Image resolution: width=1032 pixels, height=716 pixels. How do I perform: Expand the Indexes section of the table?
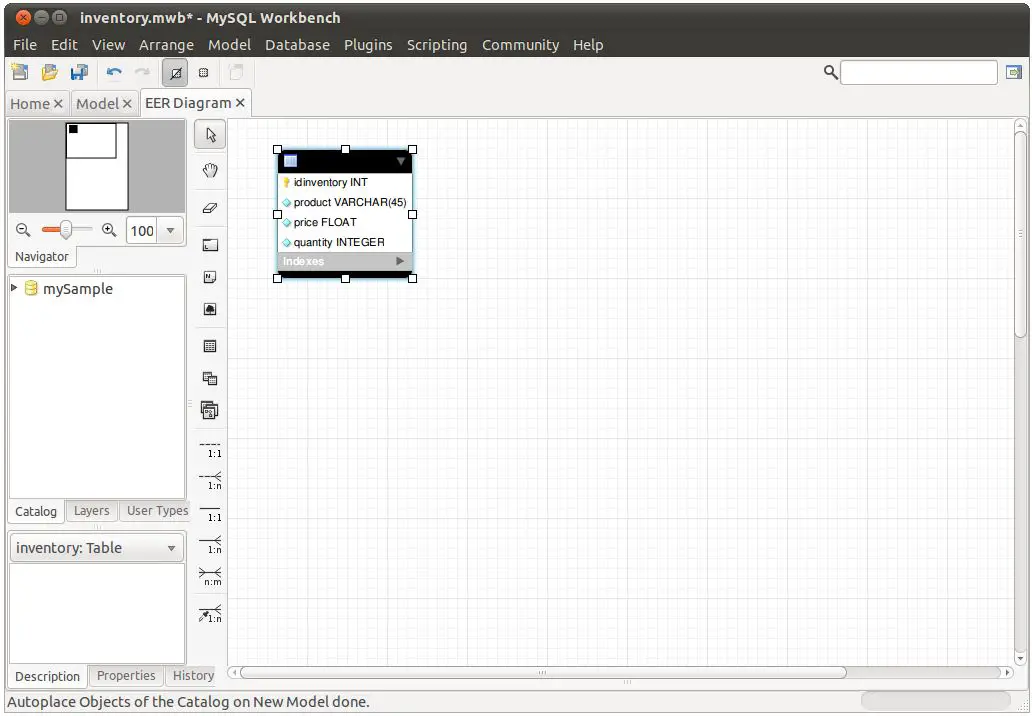click(400, 262)
